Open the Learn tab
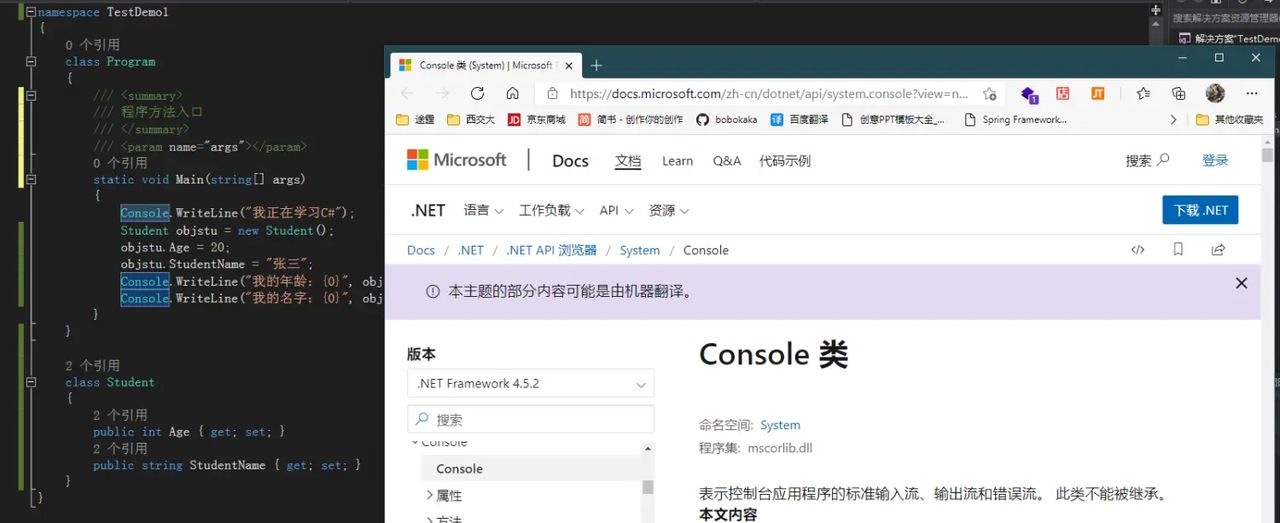Image resolution: width=1280 pixels, height=523 pixels. [677, 161]
